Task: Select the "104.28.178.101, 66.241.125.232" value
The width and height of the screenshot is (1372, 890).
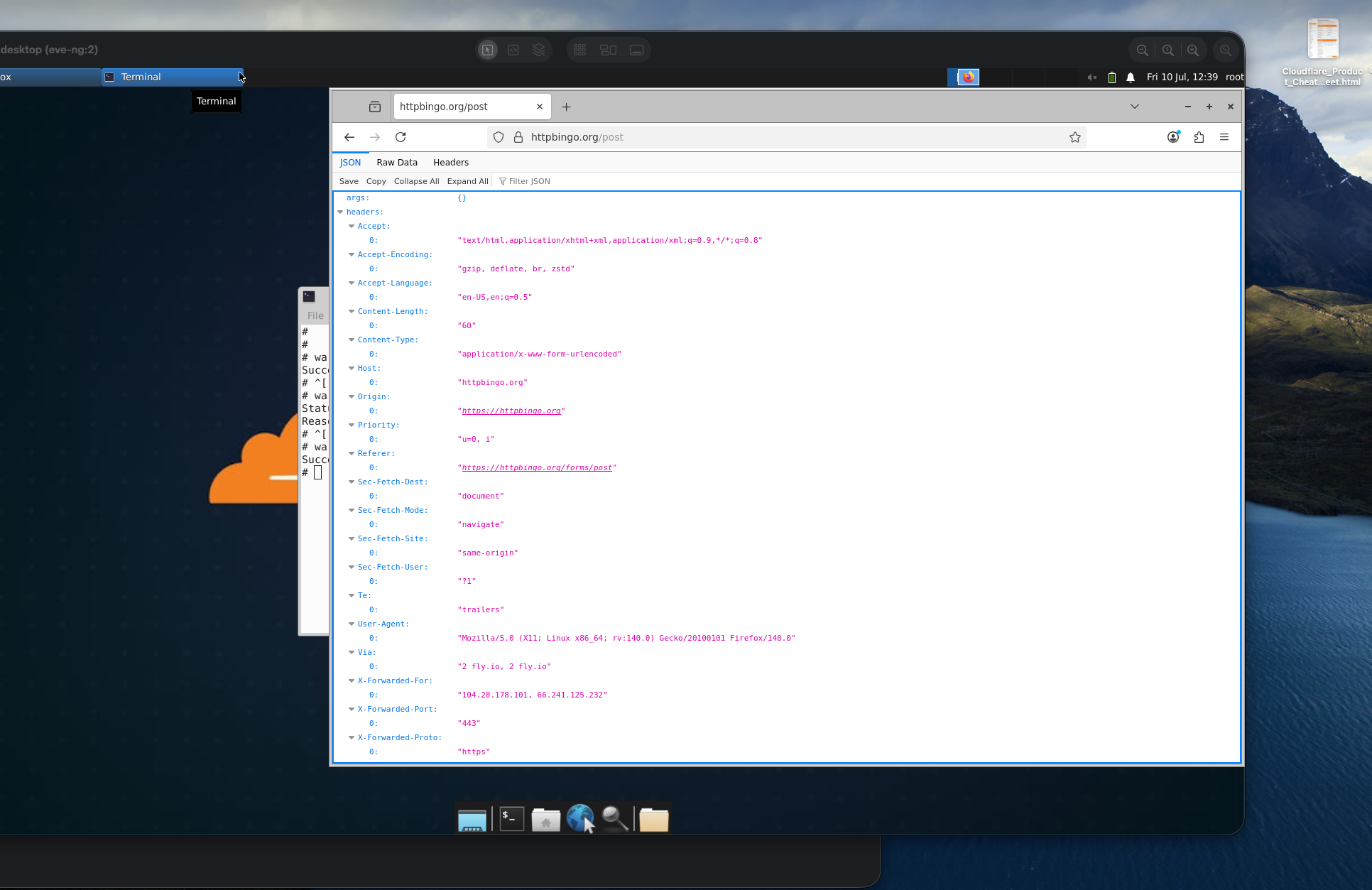Action: 533,695
